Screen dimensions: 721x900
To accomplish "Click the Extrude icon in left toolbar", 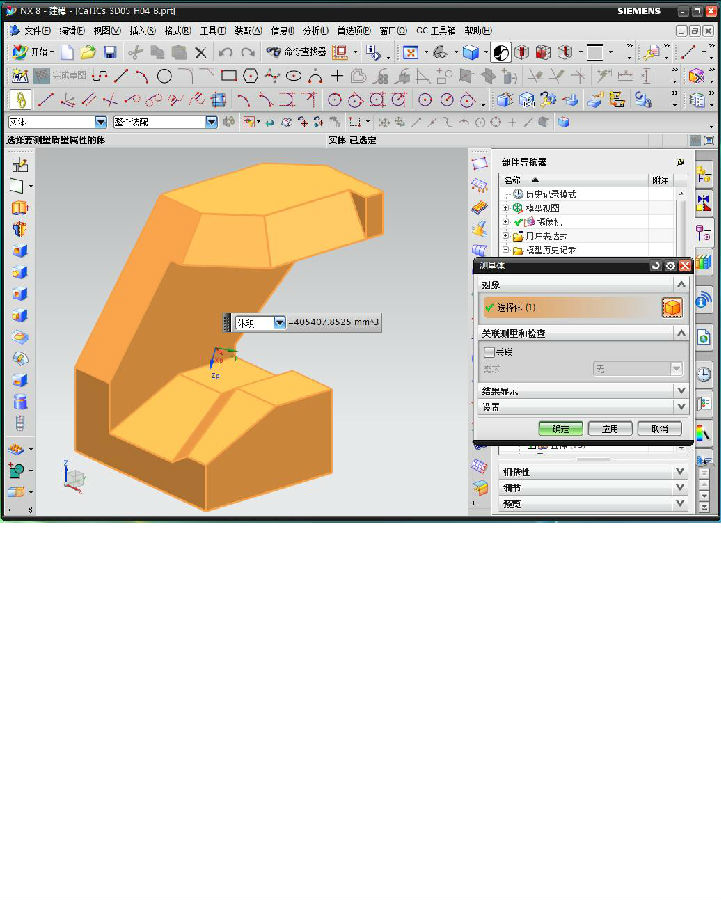I will pyautogui.click(x=19, y=207).
